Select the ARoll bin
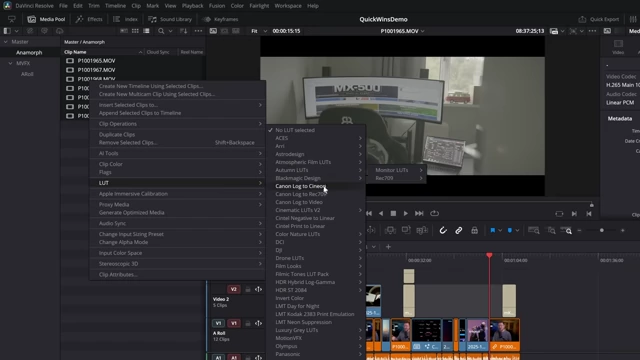 [x=27, y=74]
